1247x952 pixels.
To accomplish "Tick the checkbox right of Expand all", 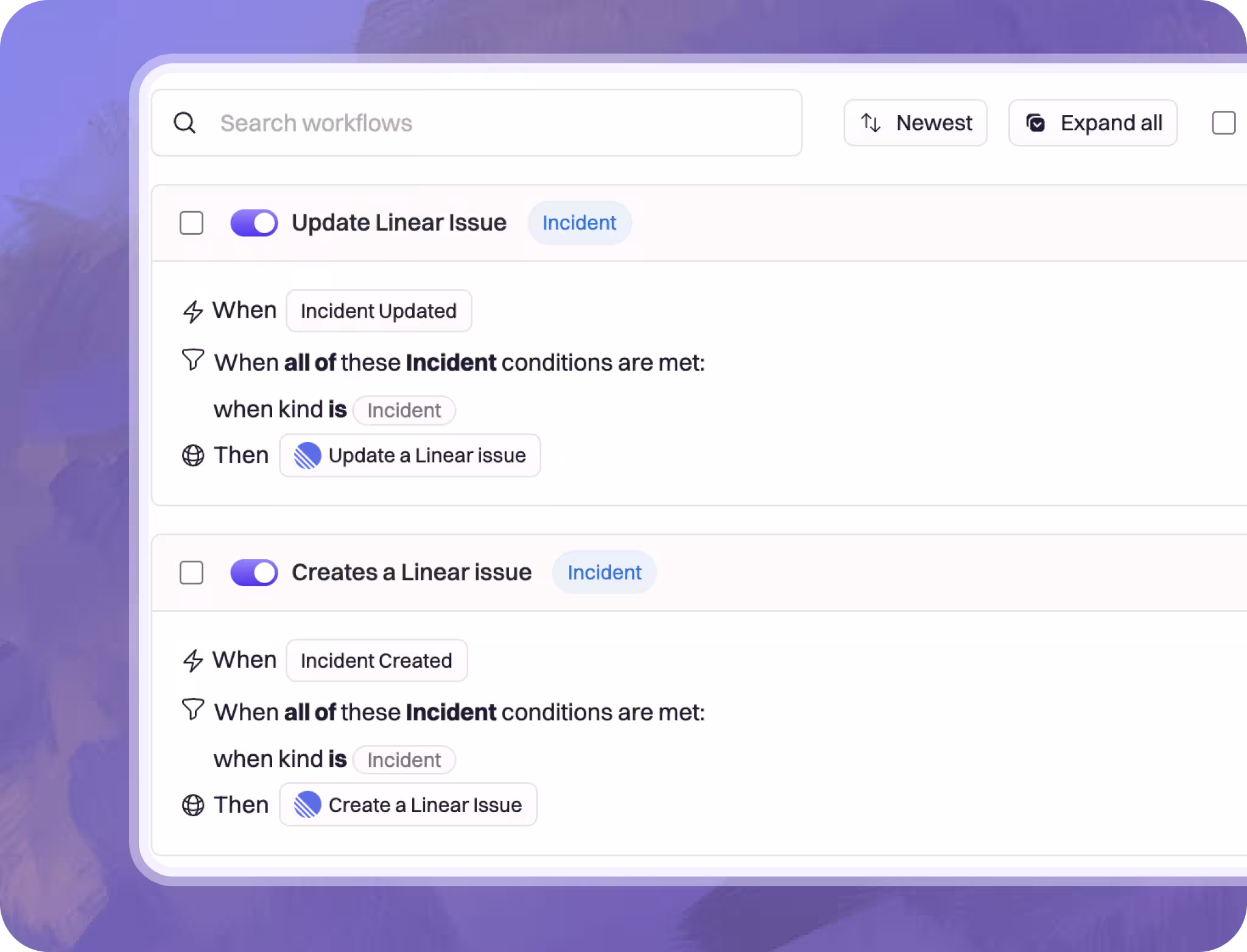I will point(1223,123).
